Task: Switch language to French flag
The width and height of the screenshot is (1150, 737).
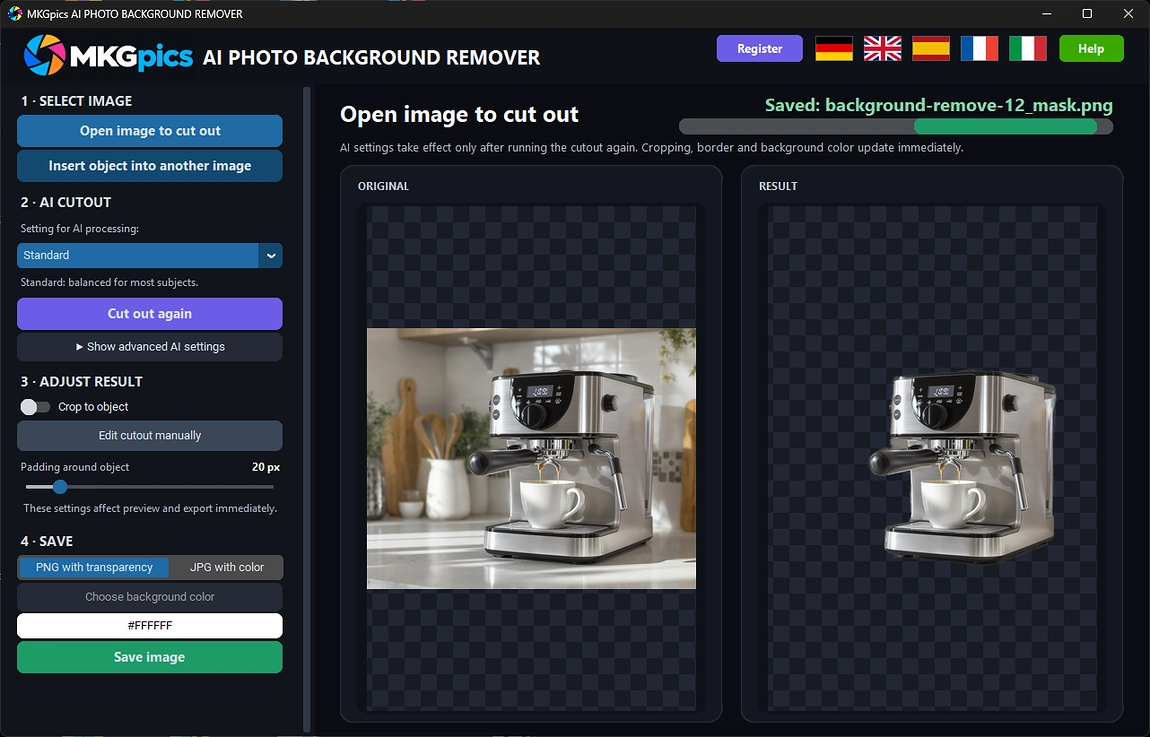Action: point(979,48)
